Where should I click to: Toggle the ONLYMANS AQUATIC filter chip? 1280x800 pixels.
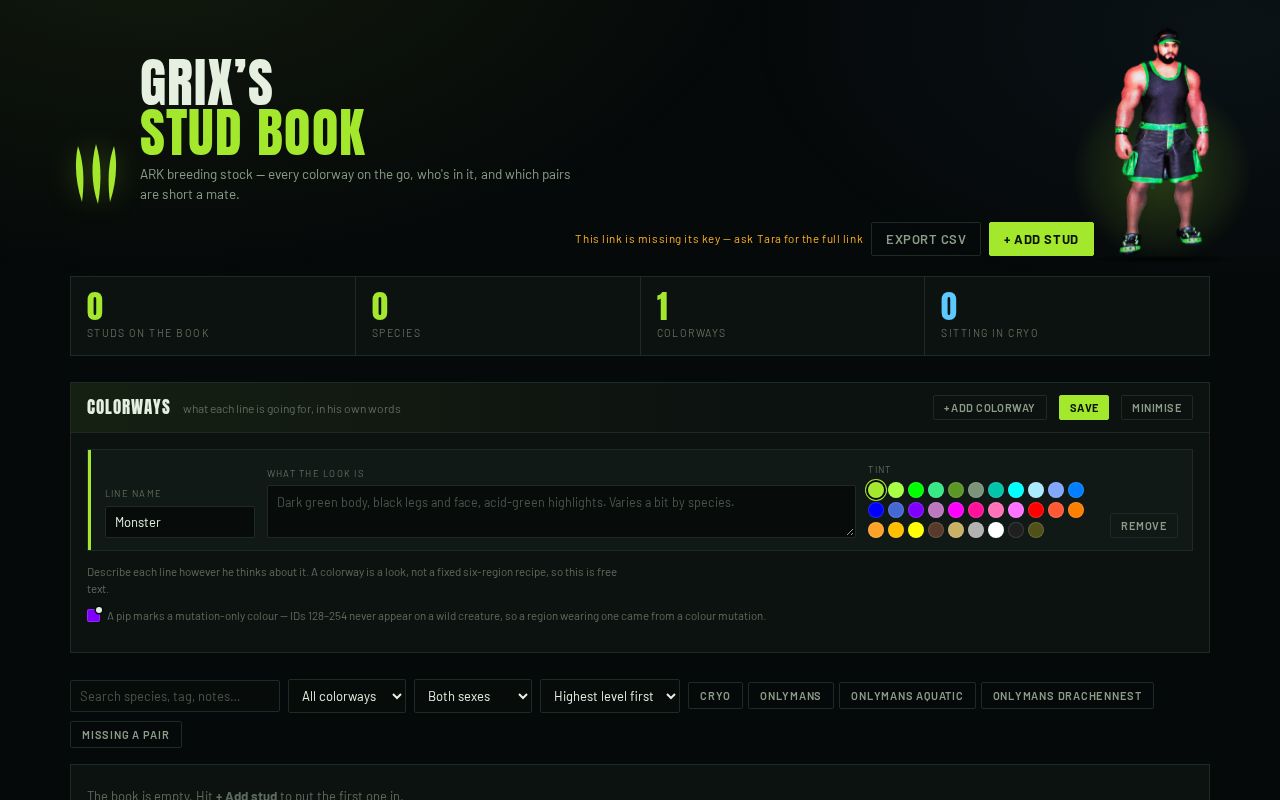[907, 696]
